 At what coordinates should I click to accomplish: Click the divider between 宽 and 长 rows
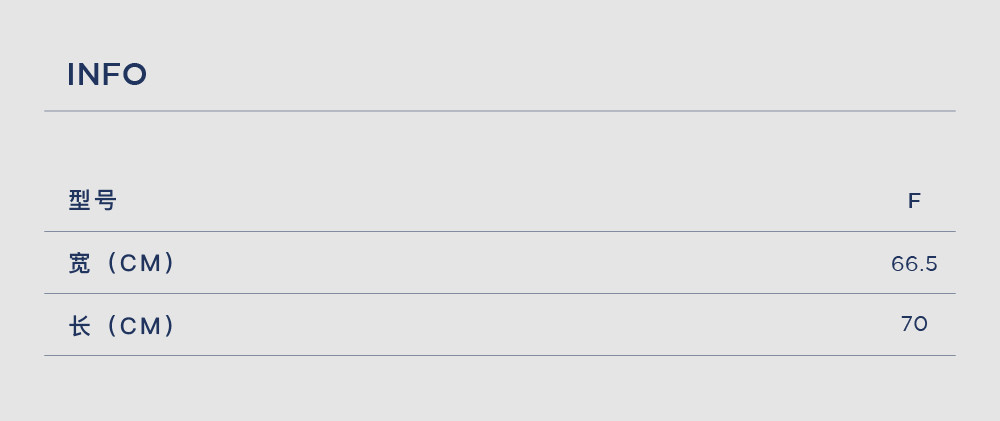(499, 293)
